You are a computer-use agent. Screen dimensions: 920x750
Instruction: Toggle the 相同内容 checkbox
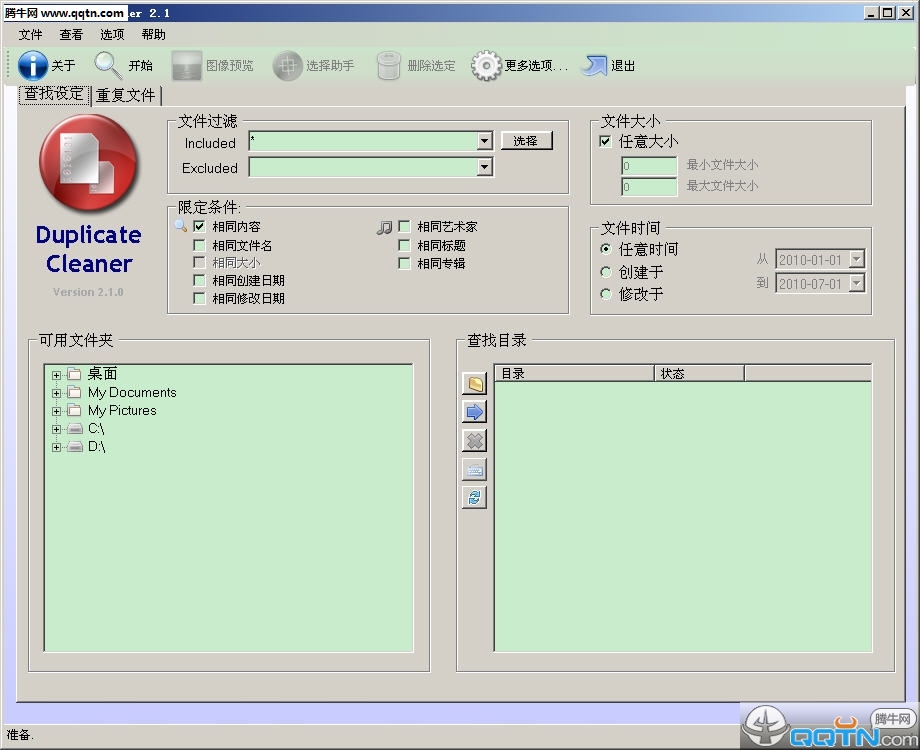point(199,227)
